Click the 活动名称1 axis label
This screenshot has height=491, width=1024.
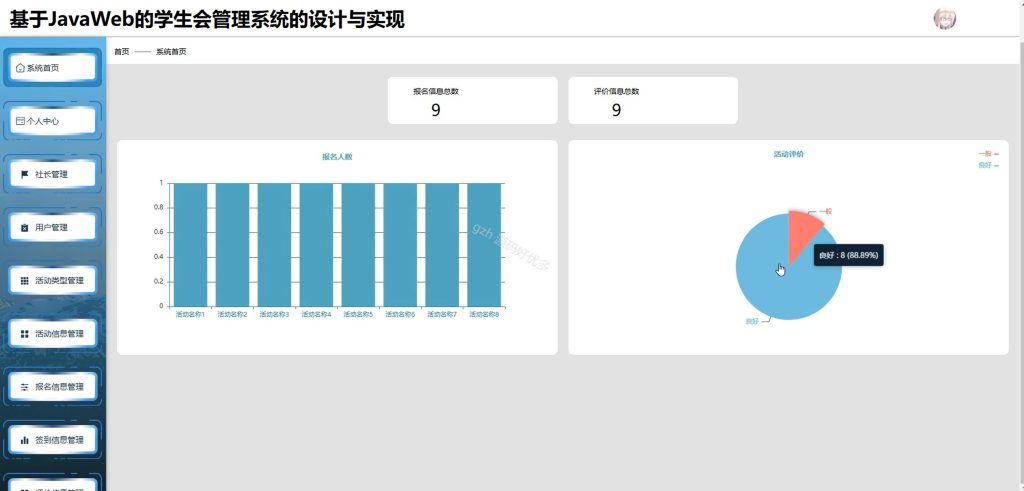coord(190,315)
